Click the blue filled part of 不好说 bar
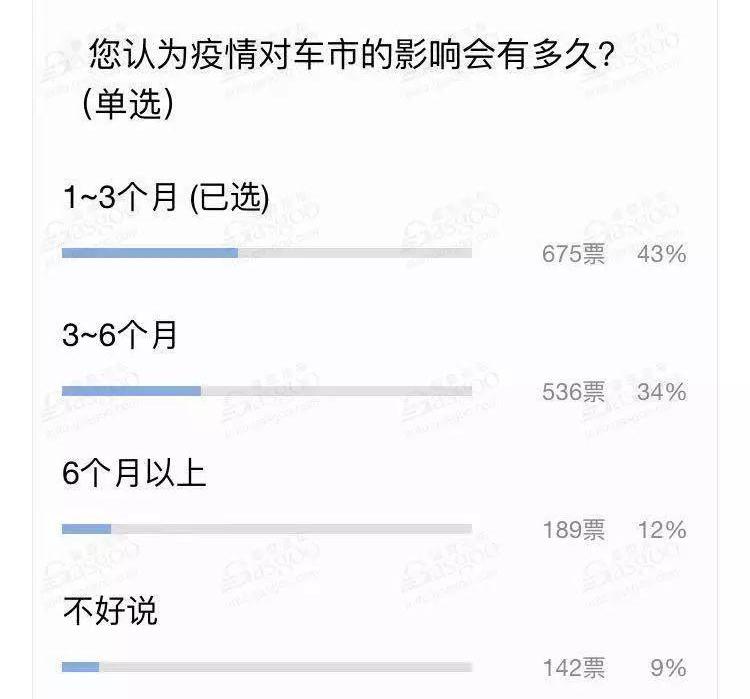Image resolution: width=750 pixels, height=699 pixels. pyautogui.click(x=80, y=666)
